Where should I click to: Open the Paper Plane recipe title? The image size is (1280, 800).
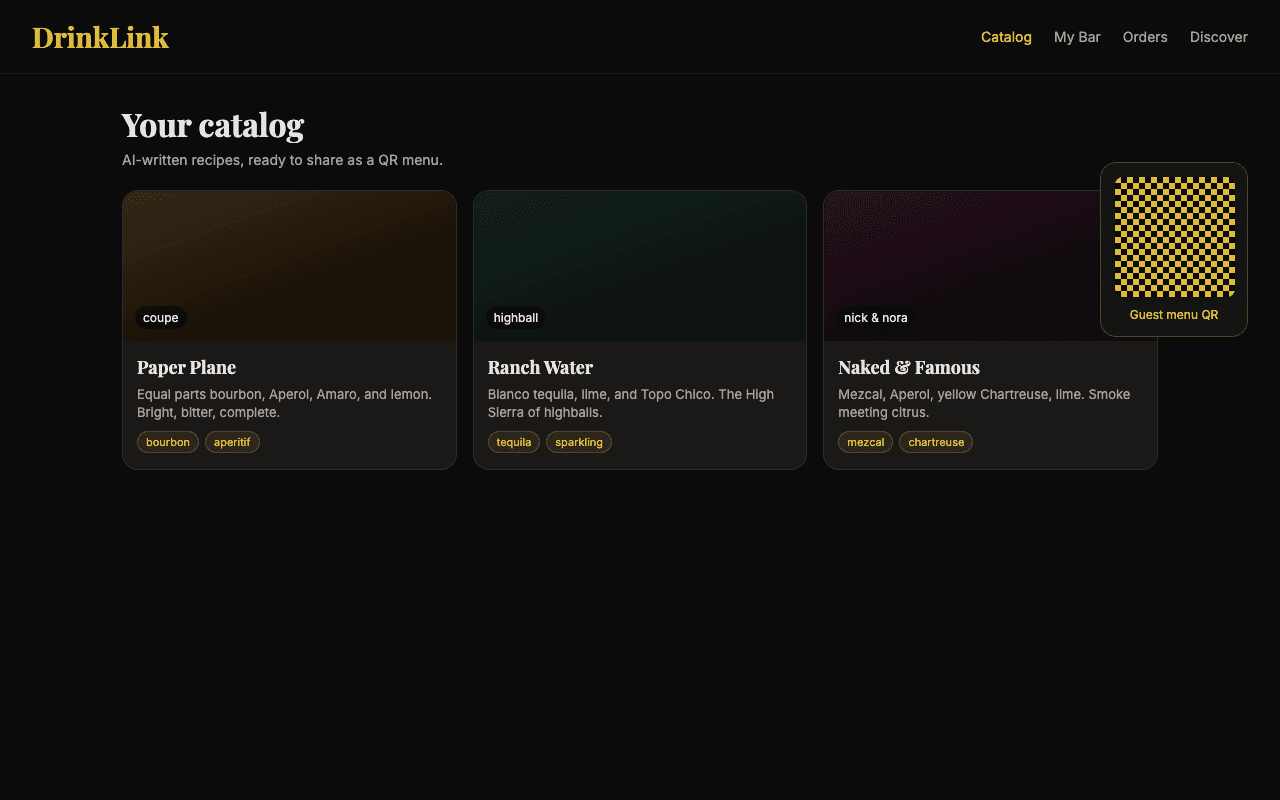tap(186, 367)
